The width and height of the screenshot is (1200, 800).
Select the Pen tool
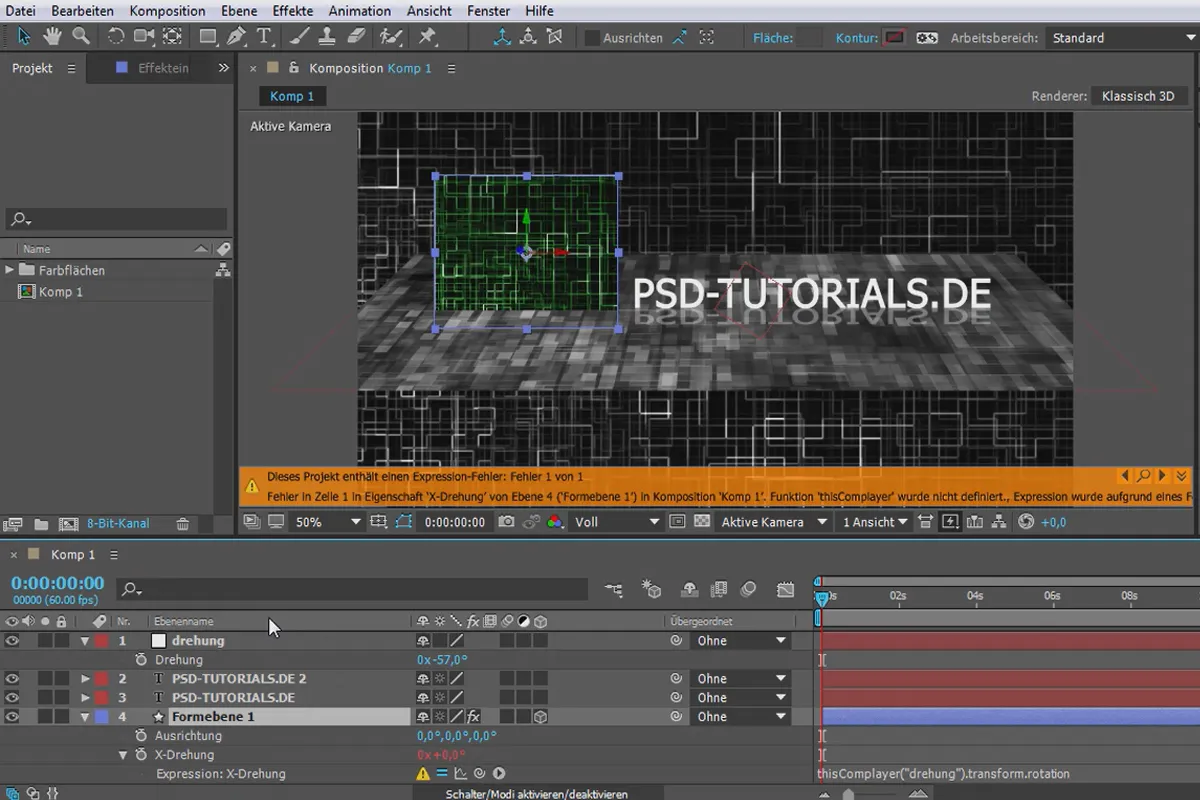[236, 37]
